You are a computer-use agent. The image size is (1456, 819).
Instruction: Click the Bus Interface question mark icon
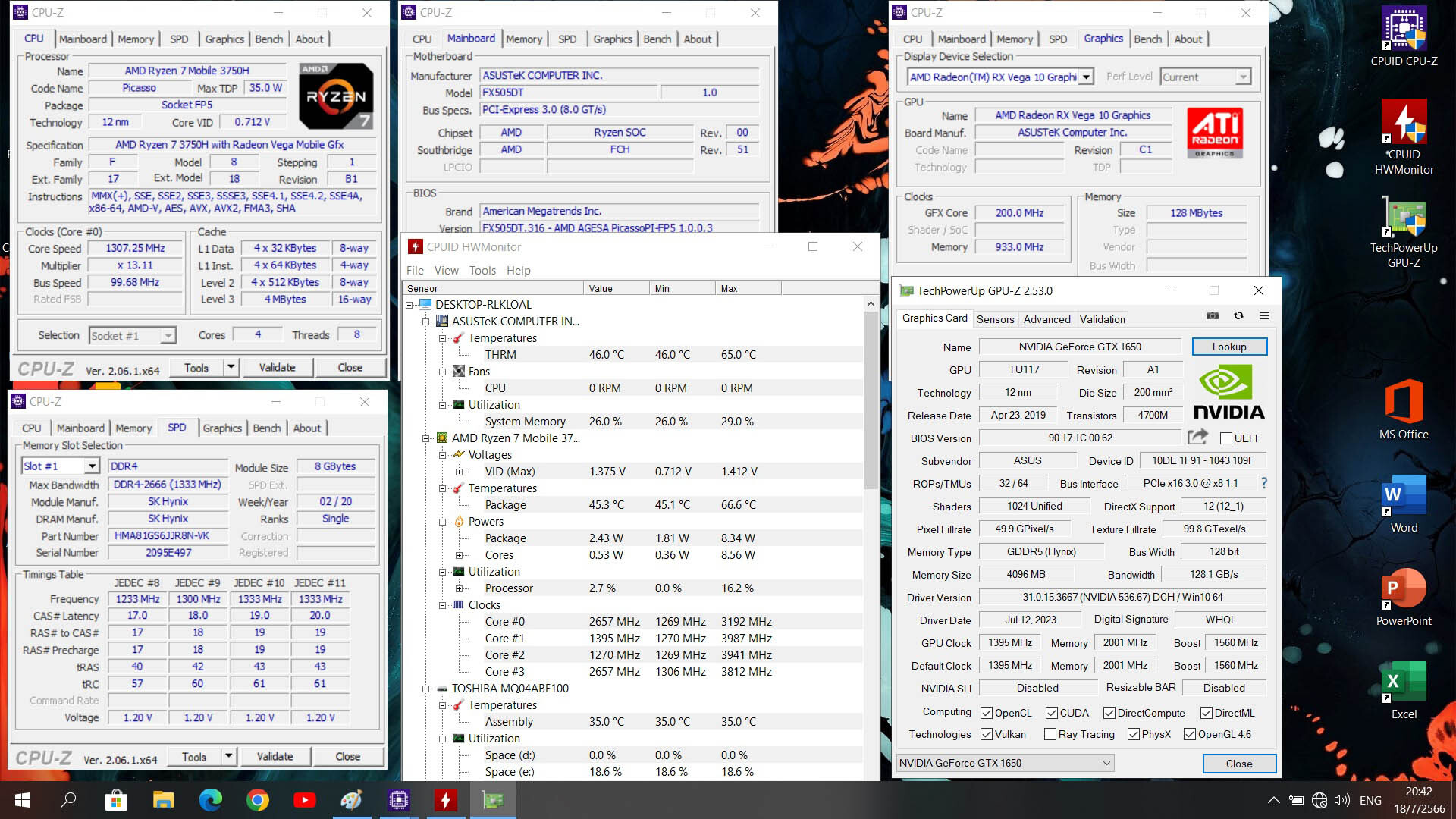(x=1263, y=483)
